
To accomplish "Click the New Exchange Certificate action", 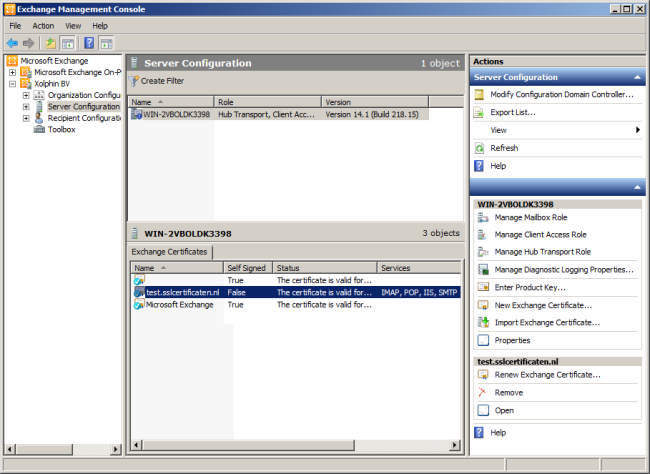I will (x=543, y=305).
